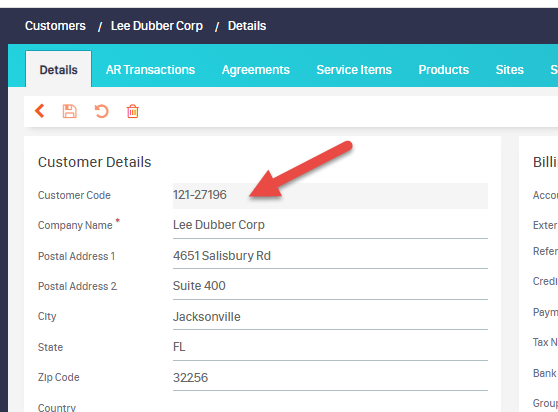
Task: Click the Customer Code field
Action: 330,195
